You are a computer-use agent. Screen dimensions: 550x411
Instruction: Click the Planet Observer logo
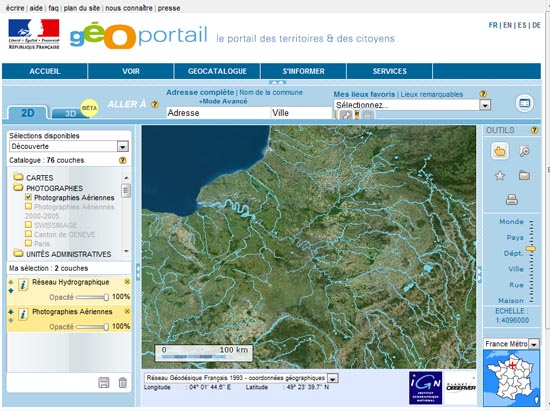tap(461, 387)
